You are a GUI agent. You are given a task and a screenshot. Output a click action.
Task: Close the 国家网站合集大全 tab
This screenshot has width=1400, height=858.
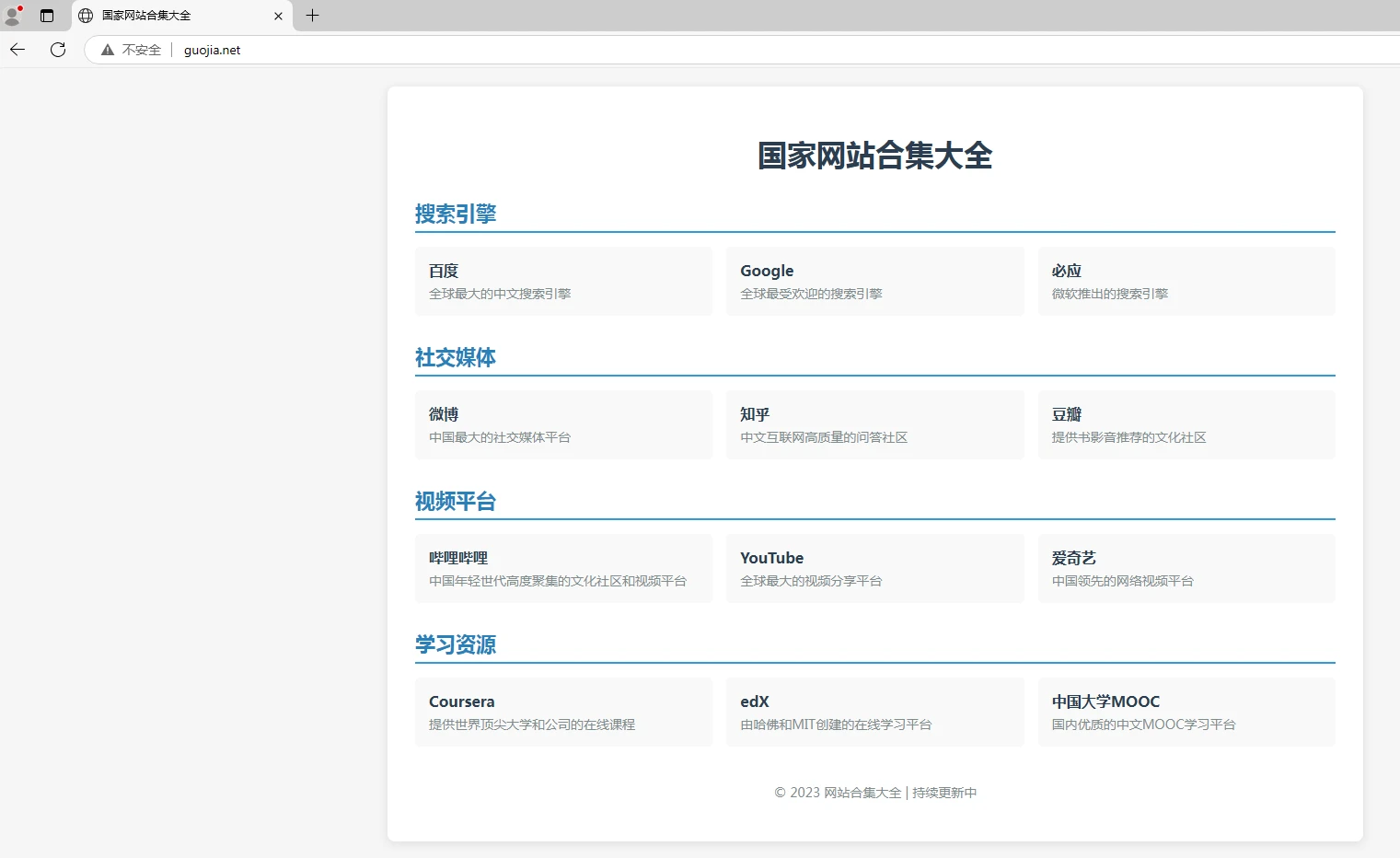coord(278,16)
